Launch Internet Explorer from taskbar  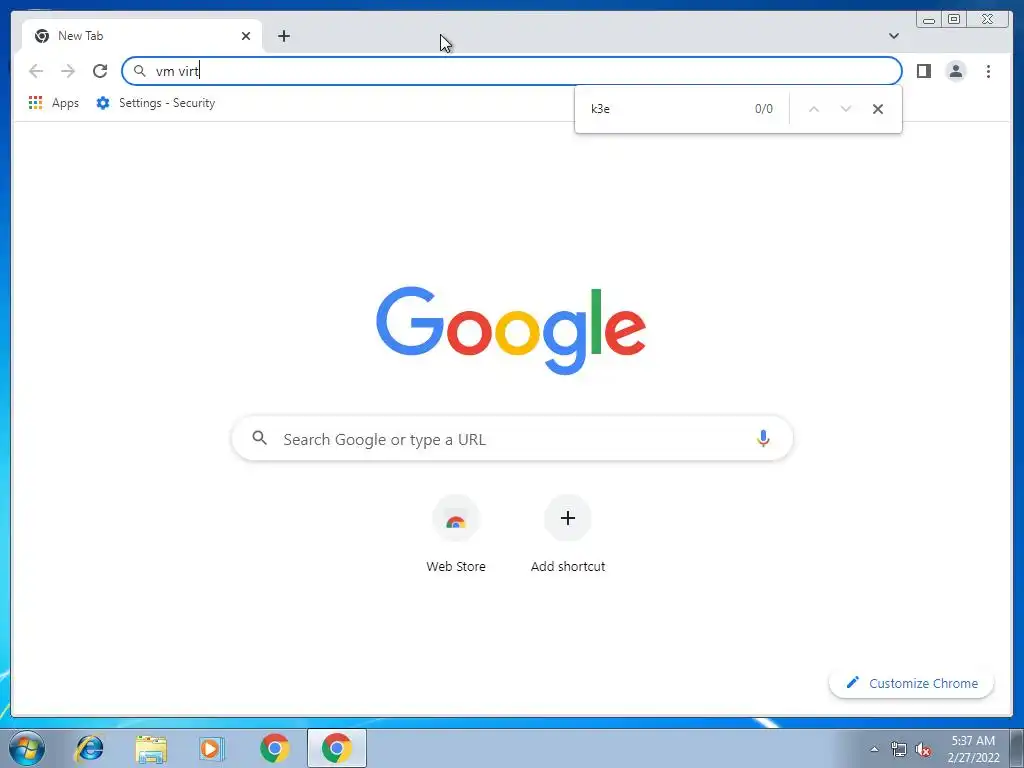click(89, 748)
